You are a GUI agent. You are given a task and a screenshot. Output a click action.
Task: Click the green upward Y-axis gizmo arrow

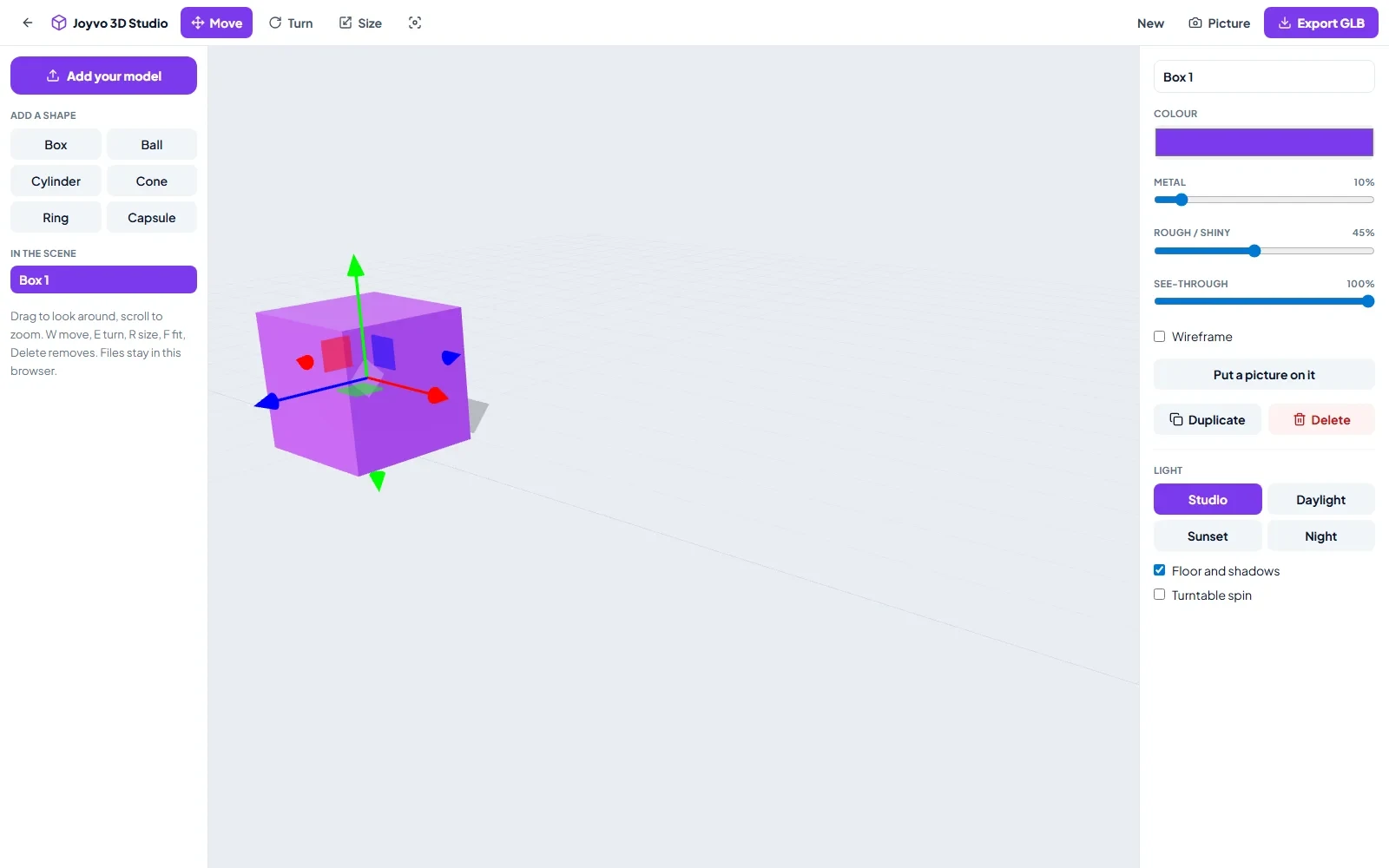tap(355, 265)
